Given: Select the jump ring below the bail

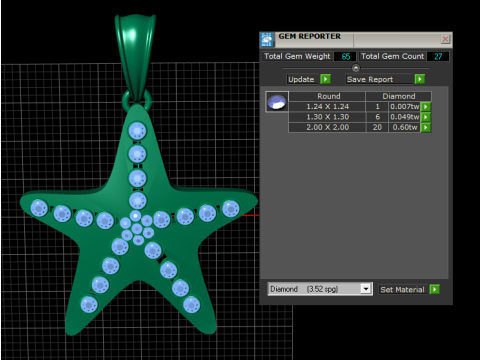Looking at the screenshot, I should tap(137, 100).
